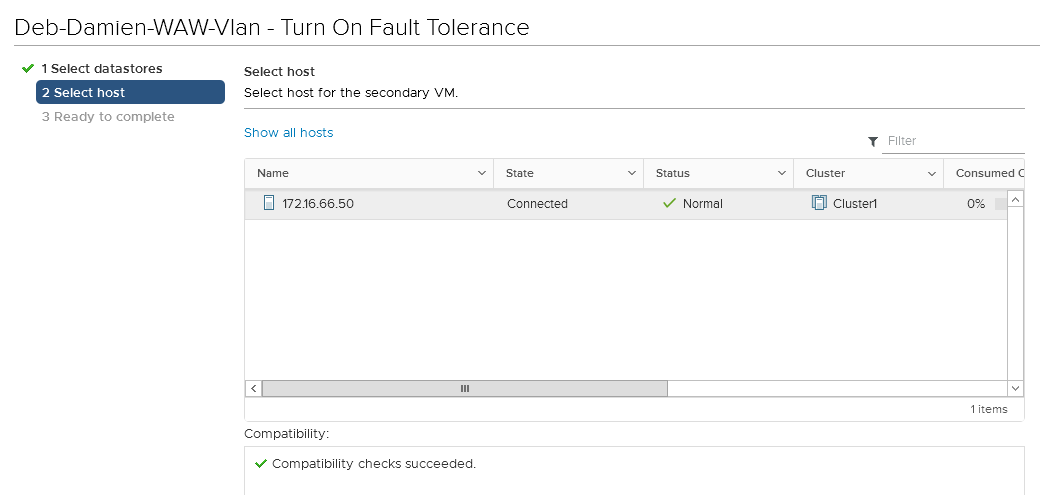The image size is (1041, 495).
Task: Click the Filter text field
Action: [954, 141]
